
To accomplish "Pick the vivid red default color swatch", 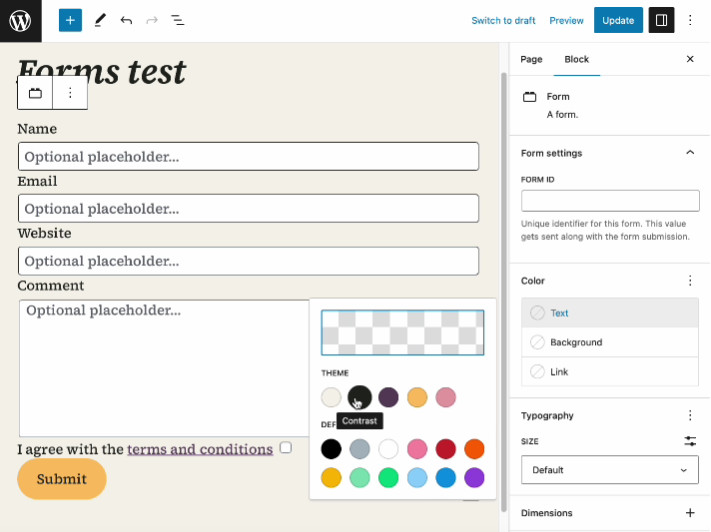I will click(446, 449).
